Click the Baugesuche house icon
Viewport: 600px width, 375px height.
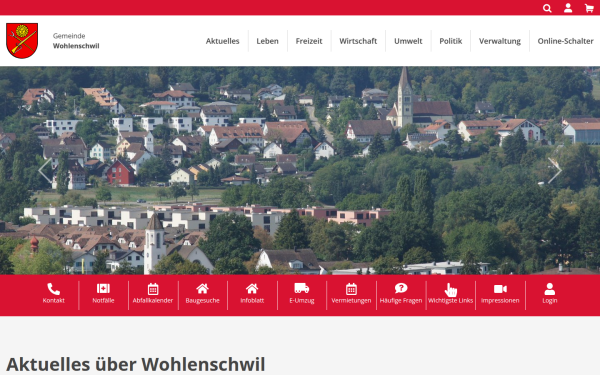pos(202,289)
